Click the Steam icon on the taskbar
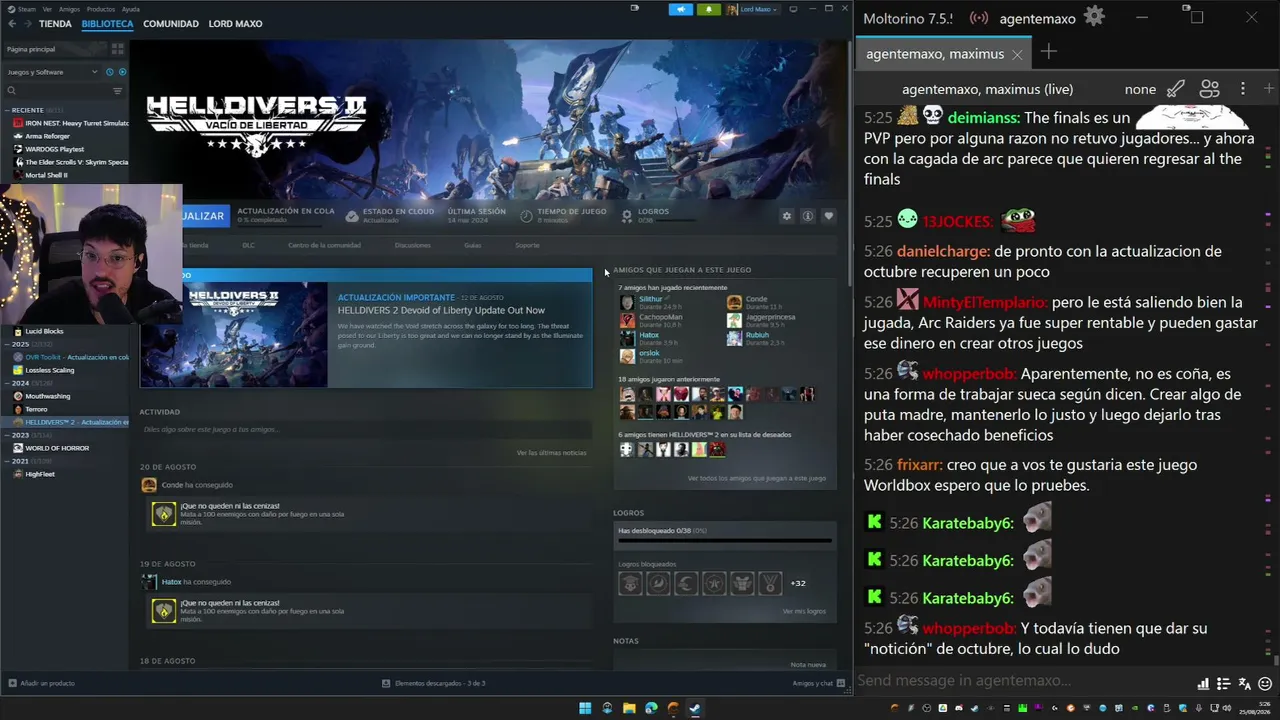 [695, 708]
